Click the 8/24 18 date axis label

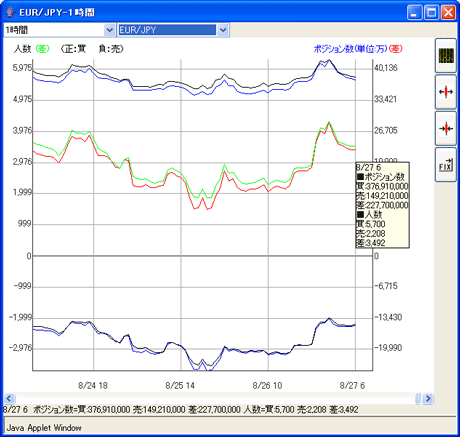pyautogui.click(x=93, y=386)
